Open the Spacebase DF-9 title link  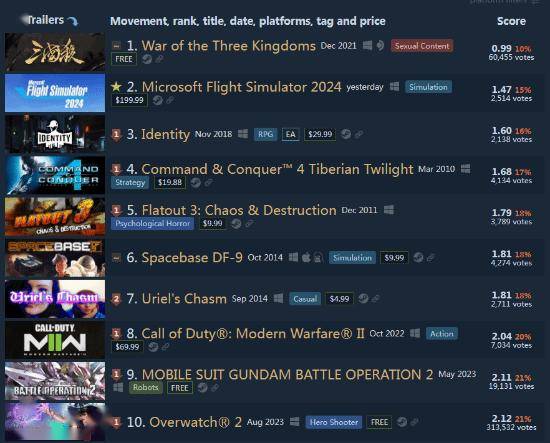(192, 258)
